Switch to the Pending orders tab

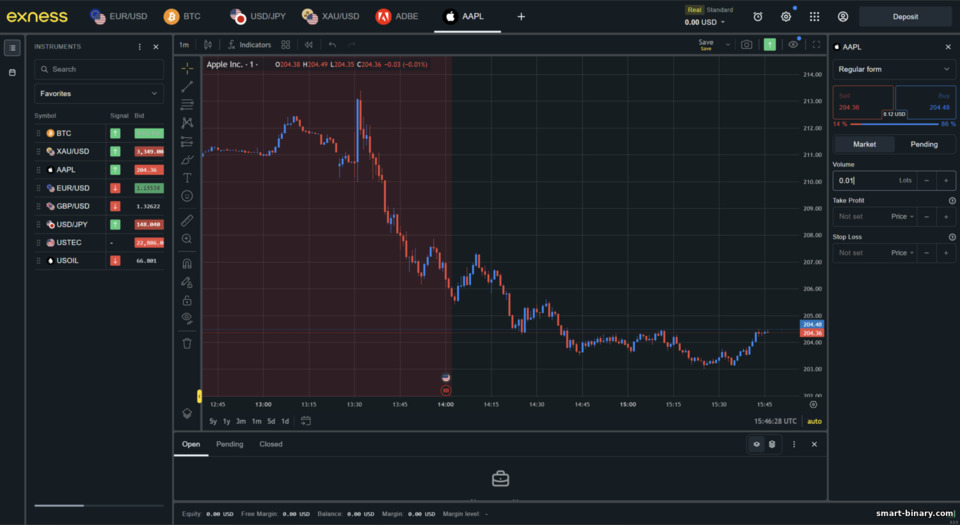pos(230,444)
